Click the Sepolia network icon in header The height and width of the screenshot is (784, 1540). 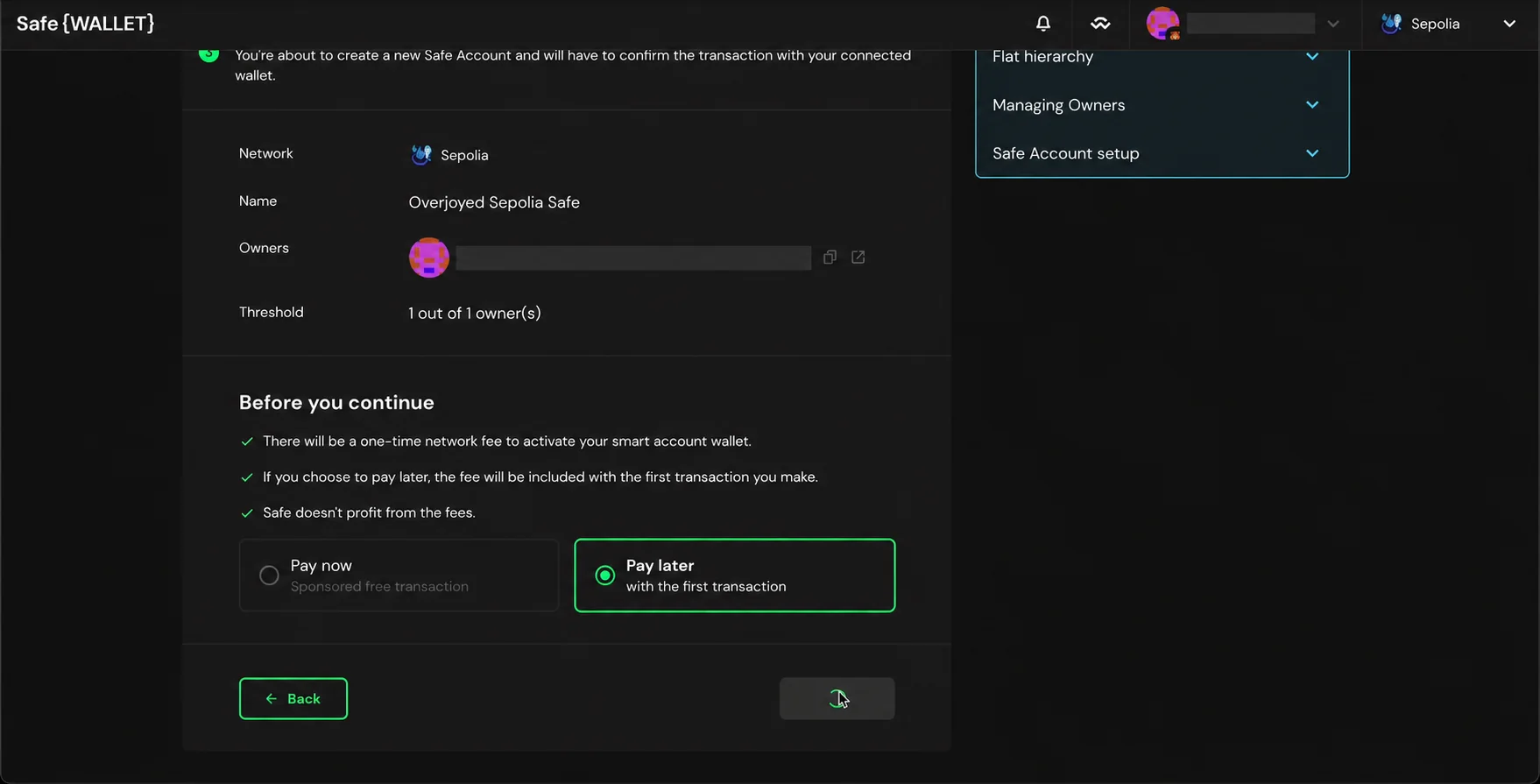(1391, 24)
